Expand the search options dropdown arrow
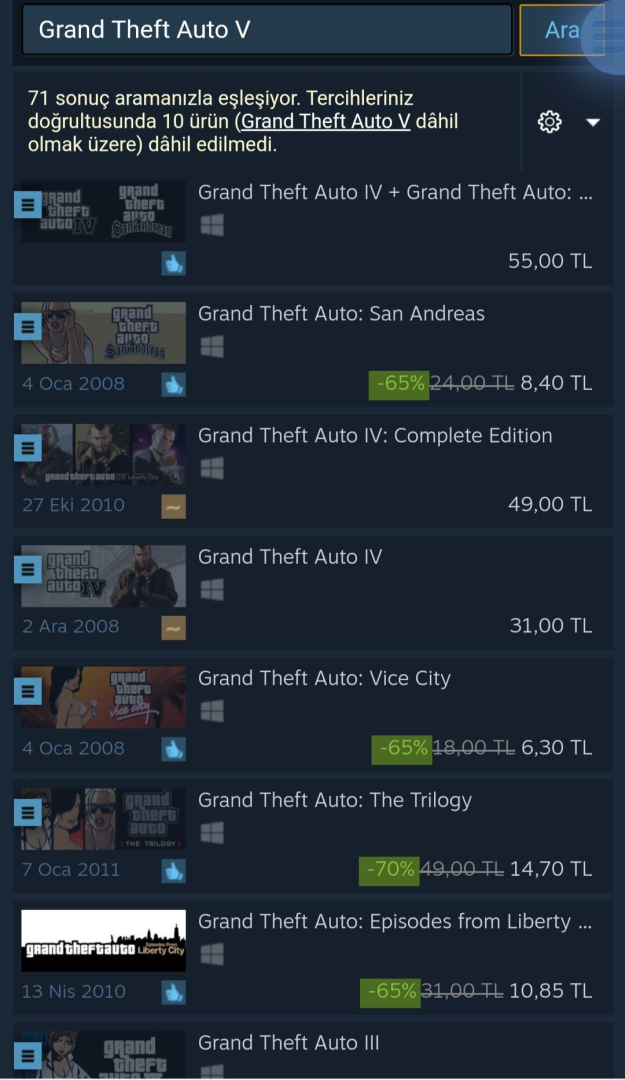The height and width of the screenshot is (1080, 625). [593, 123]
